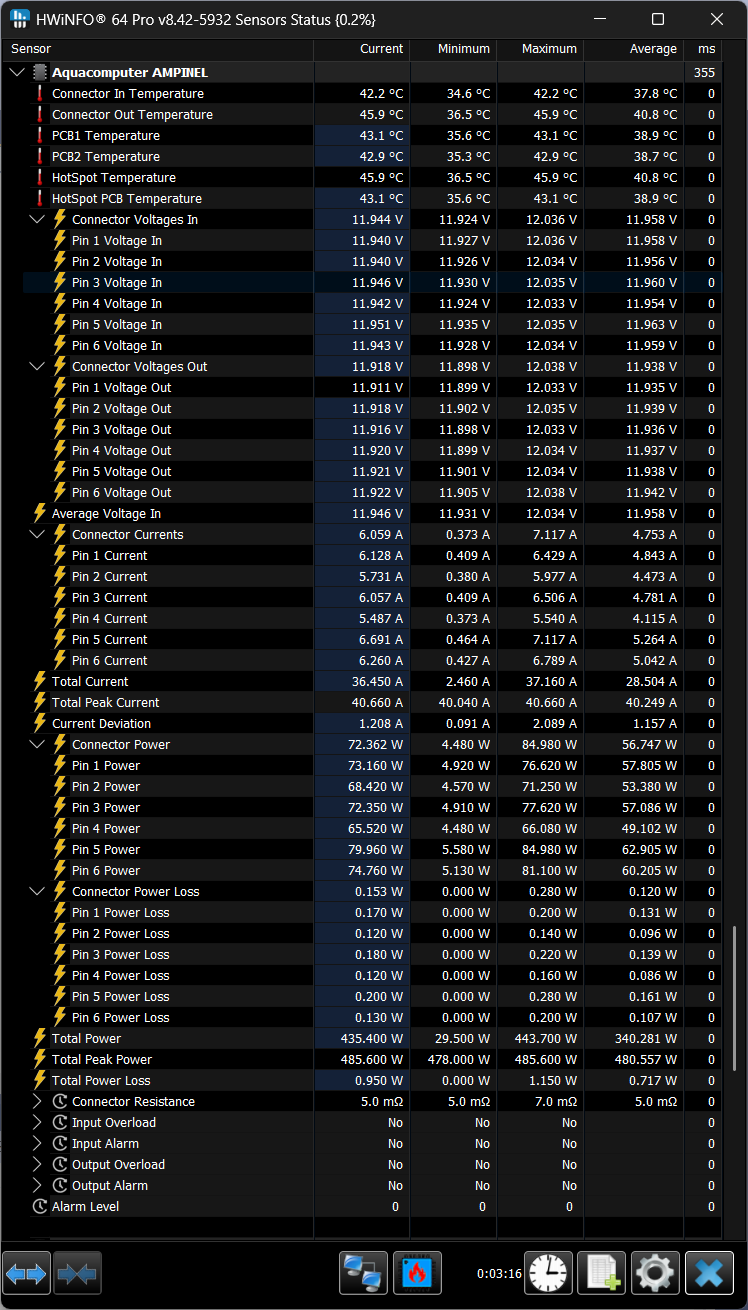Click the expand layout blue arrows button
Viewport: 748px width, 1310px height.
coord(26,1274)
